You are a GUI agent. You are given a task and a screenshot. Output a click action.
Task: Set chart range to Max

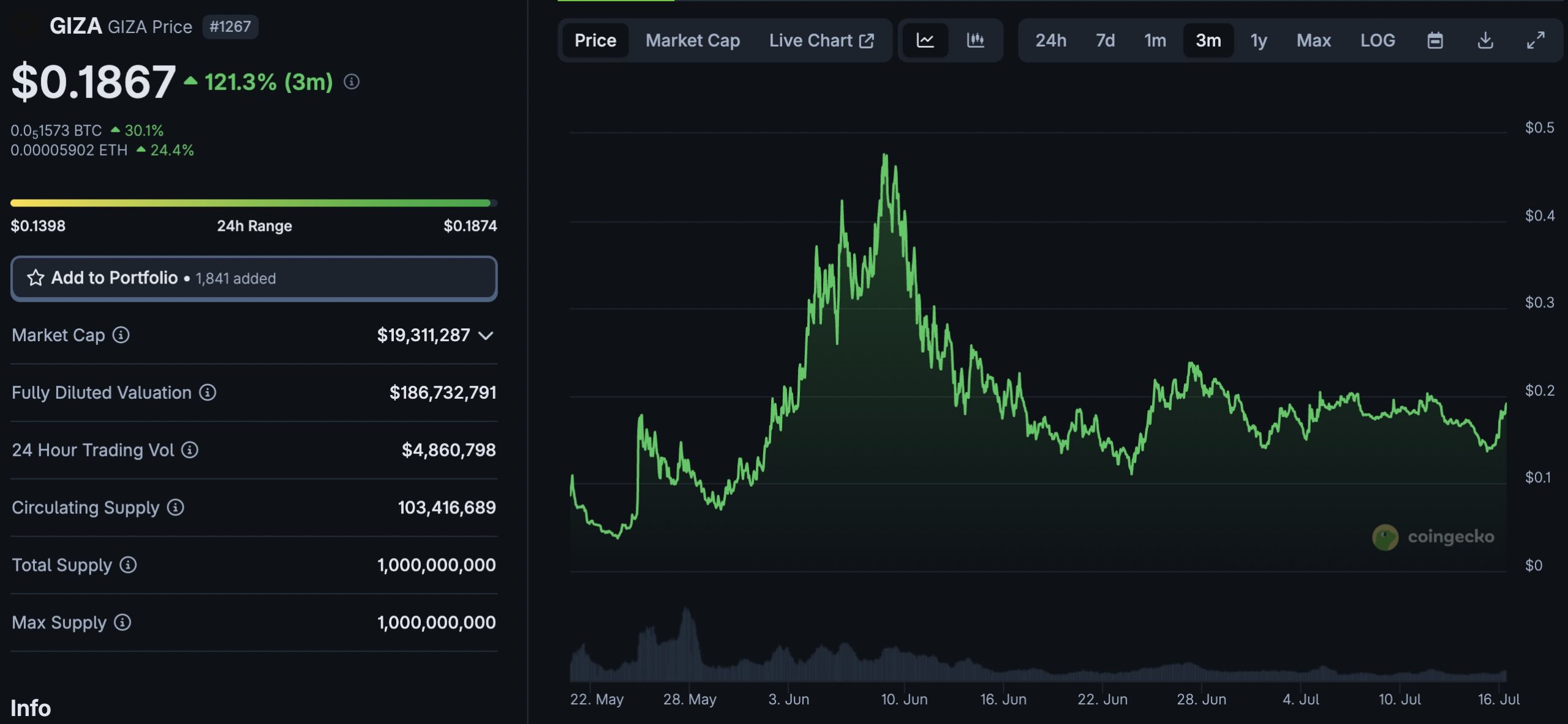1314,40
